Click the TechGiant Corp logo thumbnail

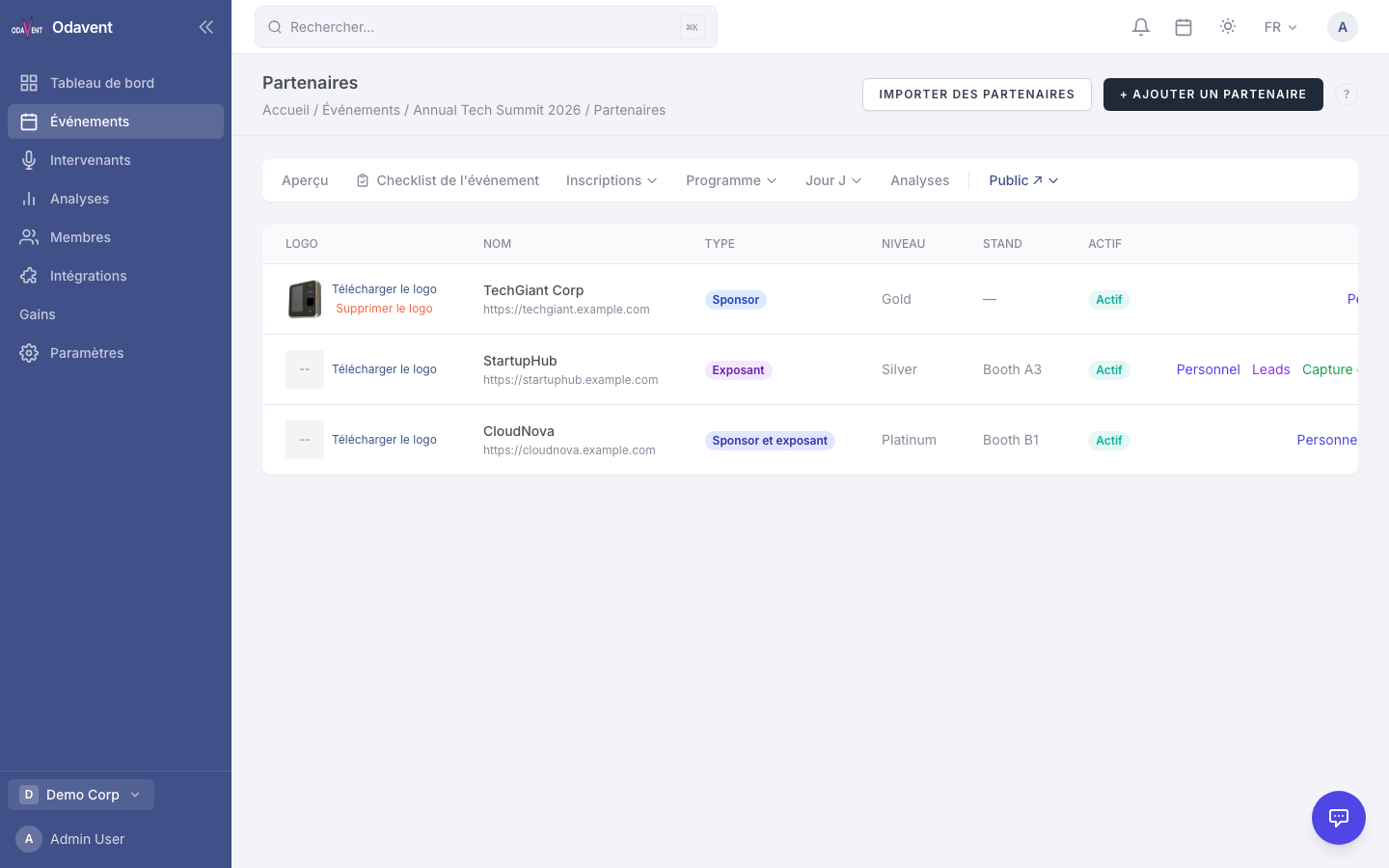click(305, 299)
